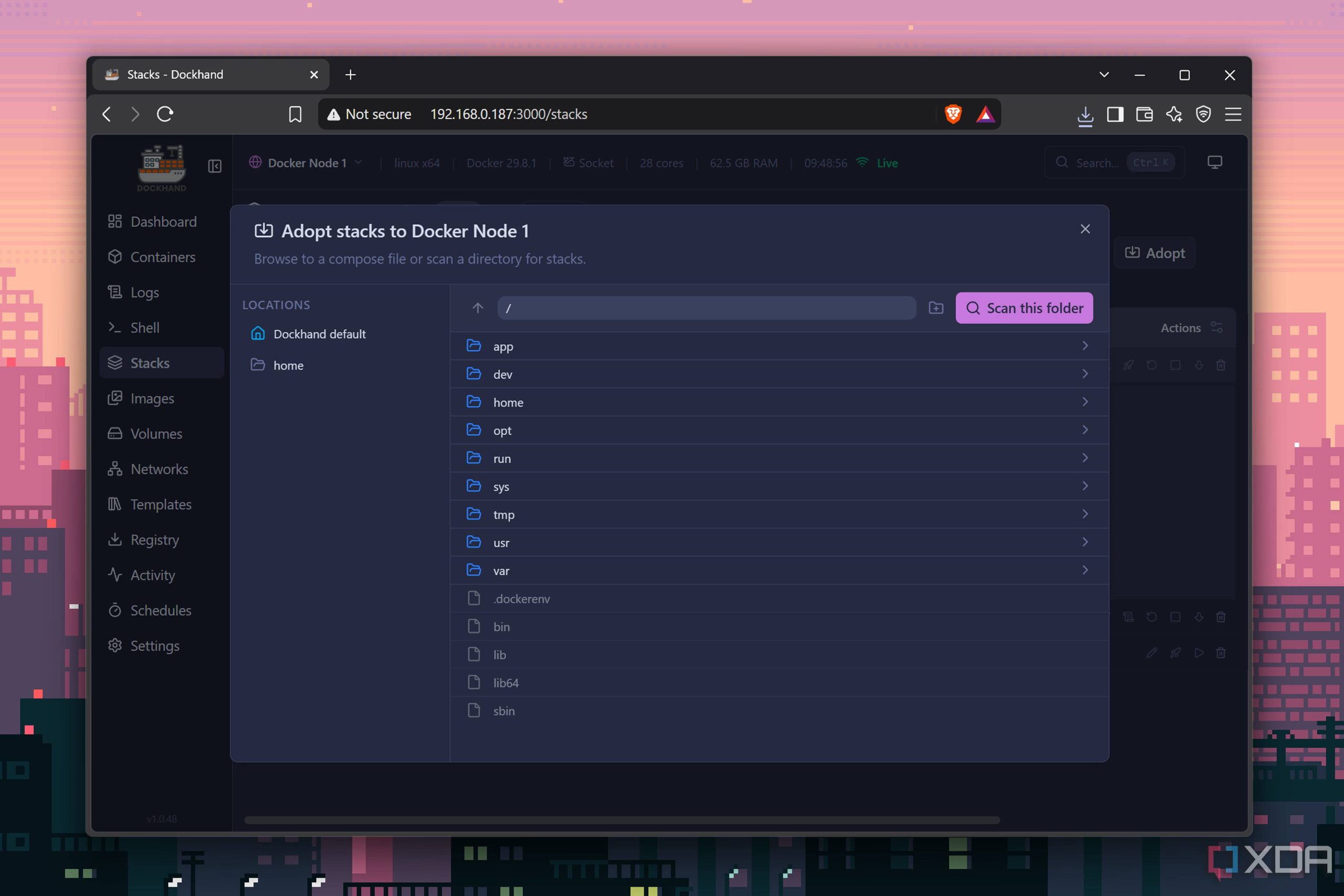Expand the var folder chevron
Screen dimensions: 1344x896
[1085, 570]
